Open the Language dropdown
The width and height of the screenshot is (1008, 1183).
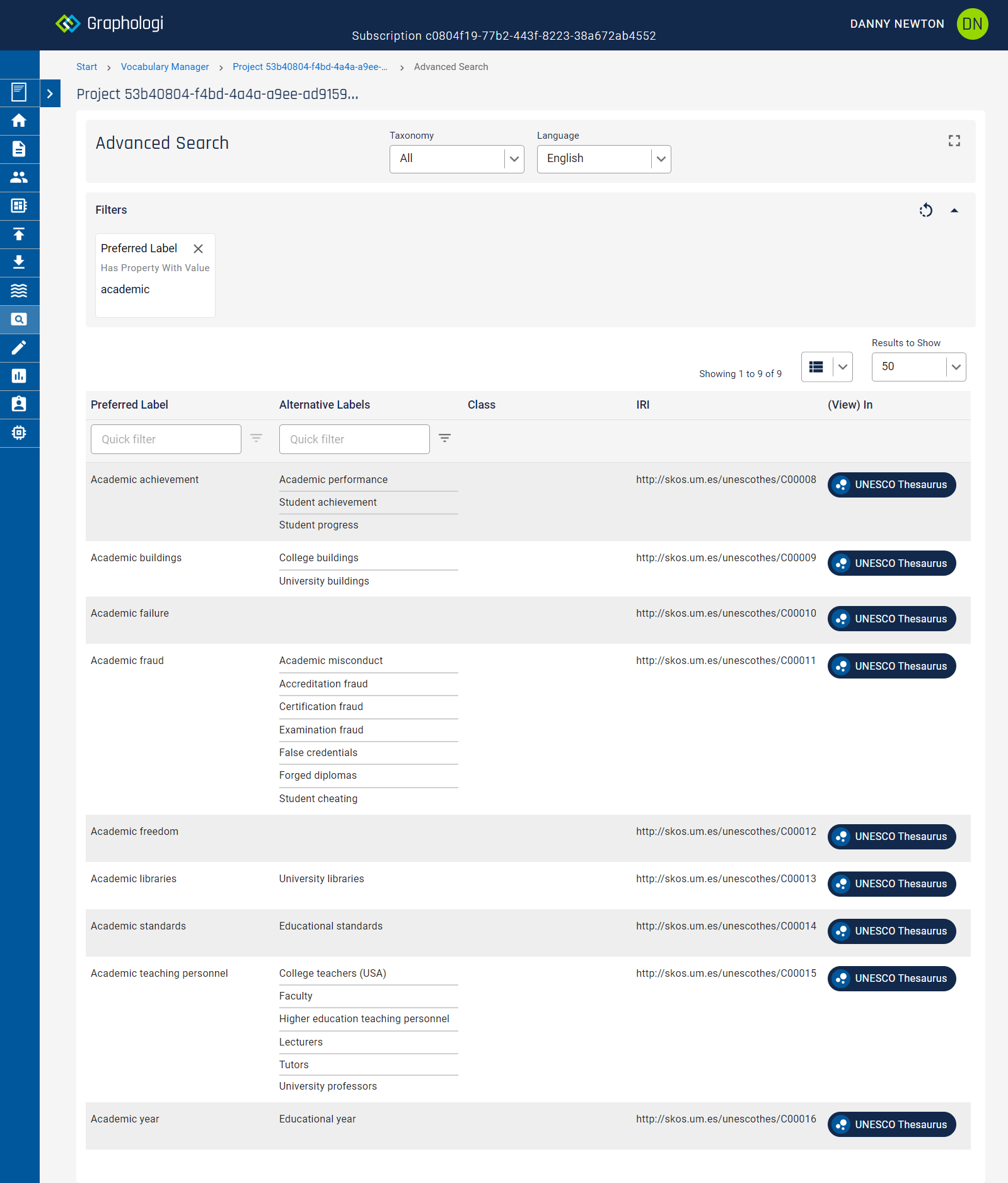604,159
